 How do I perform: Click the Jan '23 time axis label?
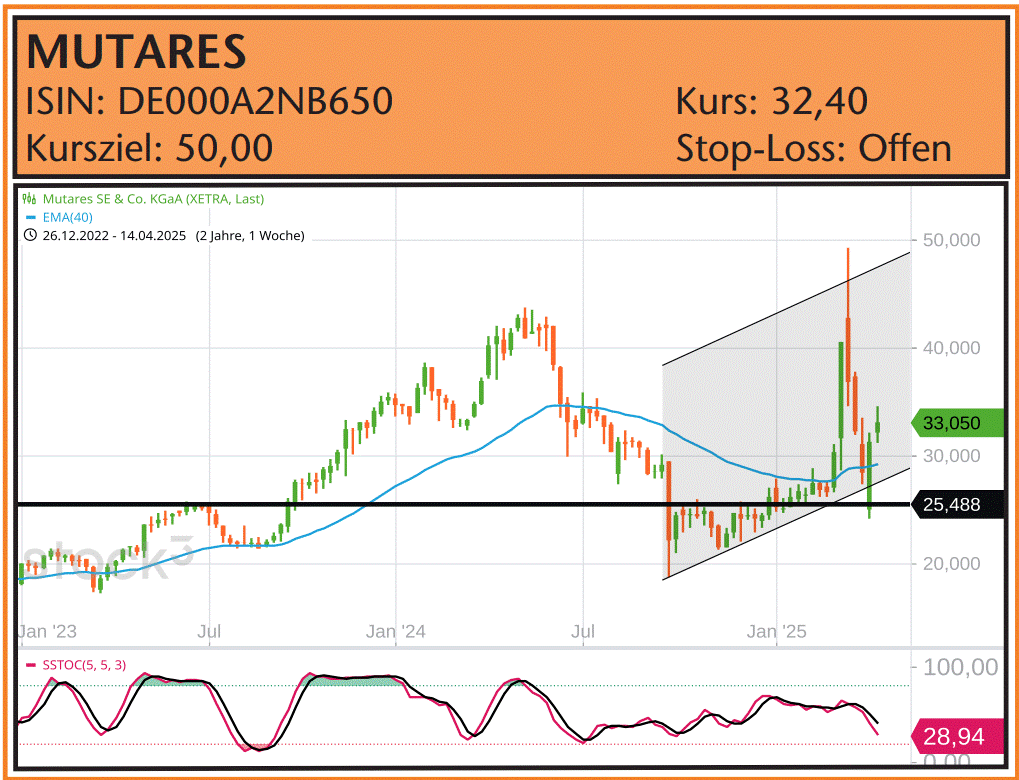(47, 631)
